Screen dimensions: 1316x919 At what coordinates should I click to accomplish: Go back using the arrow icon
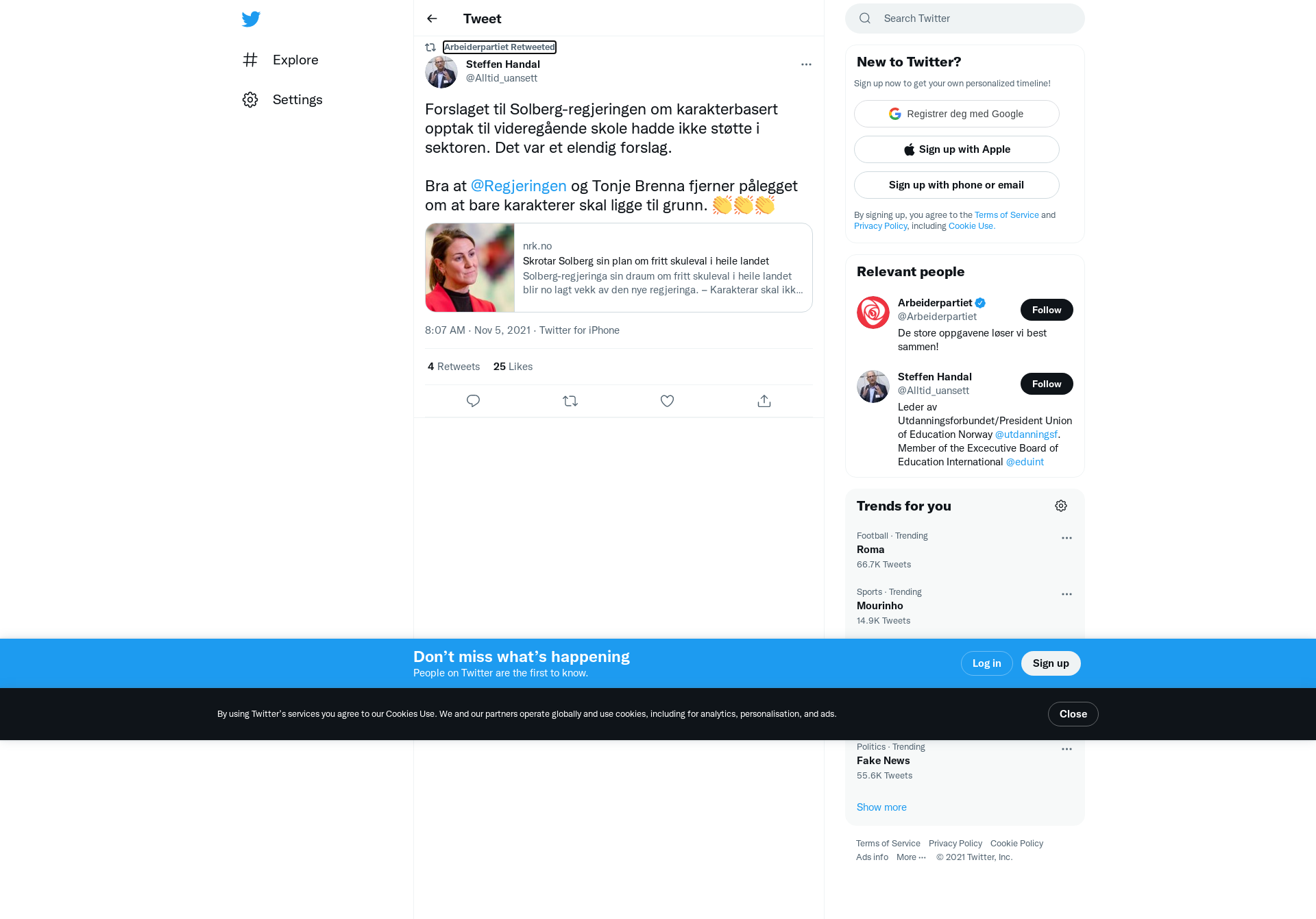click(432, 19)
